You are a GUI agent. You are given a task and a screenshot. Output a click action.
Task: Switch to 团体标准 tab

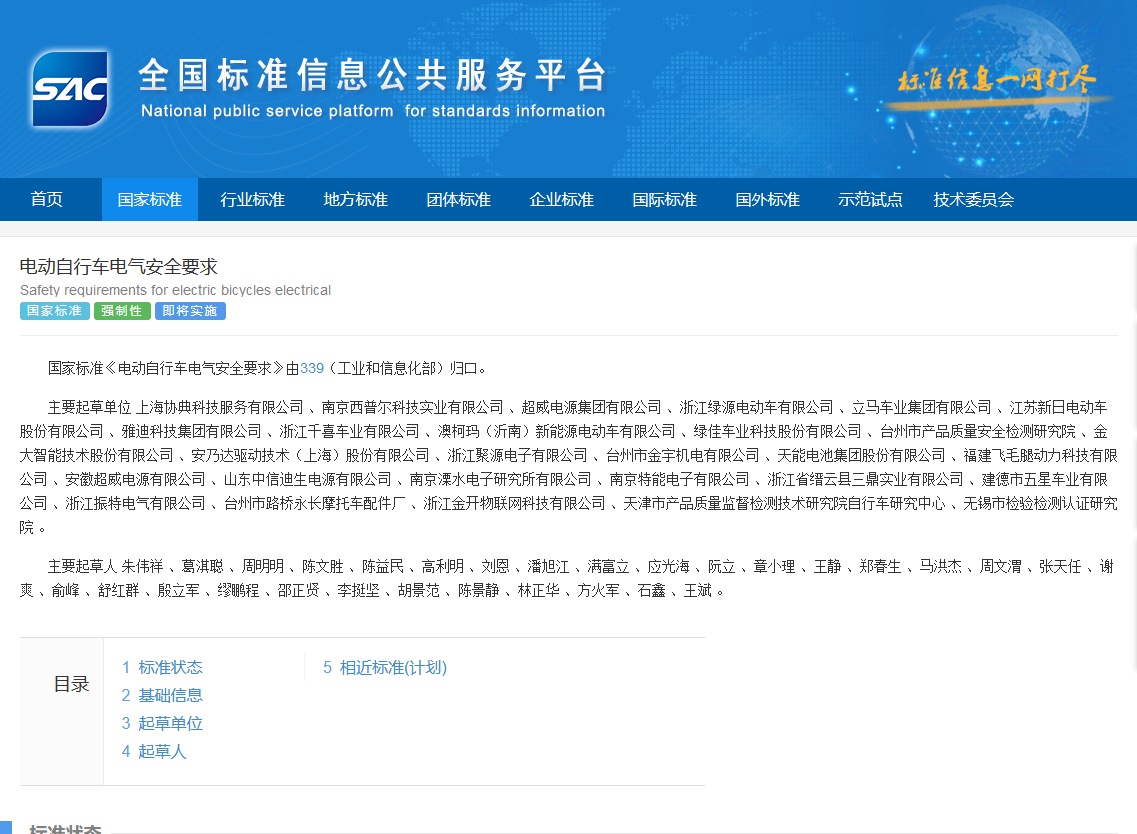pos(459,200)
